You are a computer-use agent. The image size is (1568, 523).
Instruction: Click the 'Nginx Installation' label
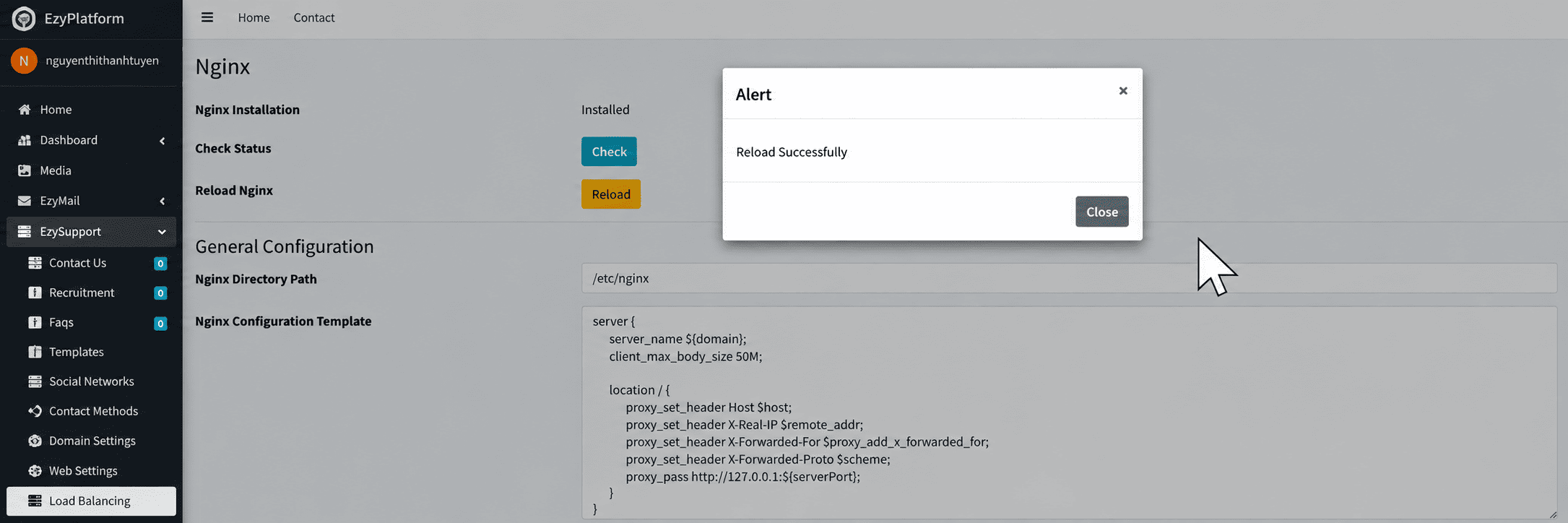(247, 110)
